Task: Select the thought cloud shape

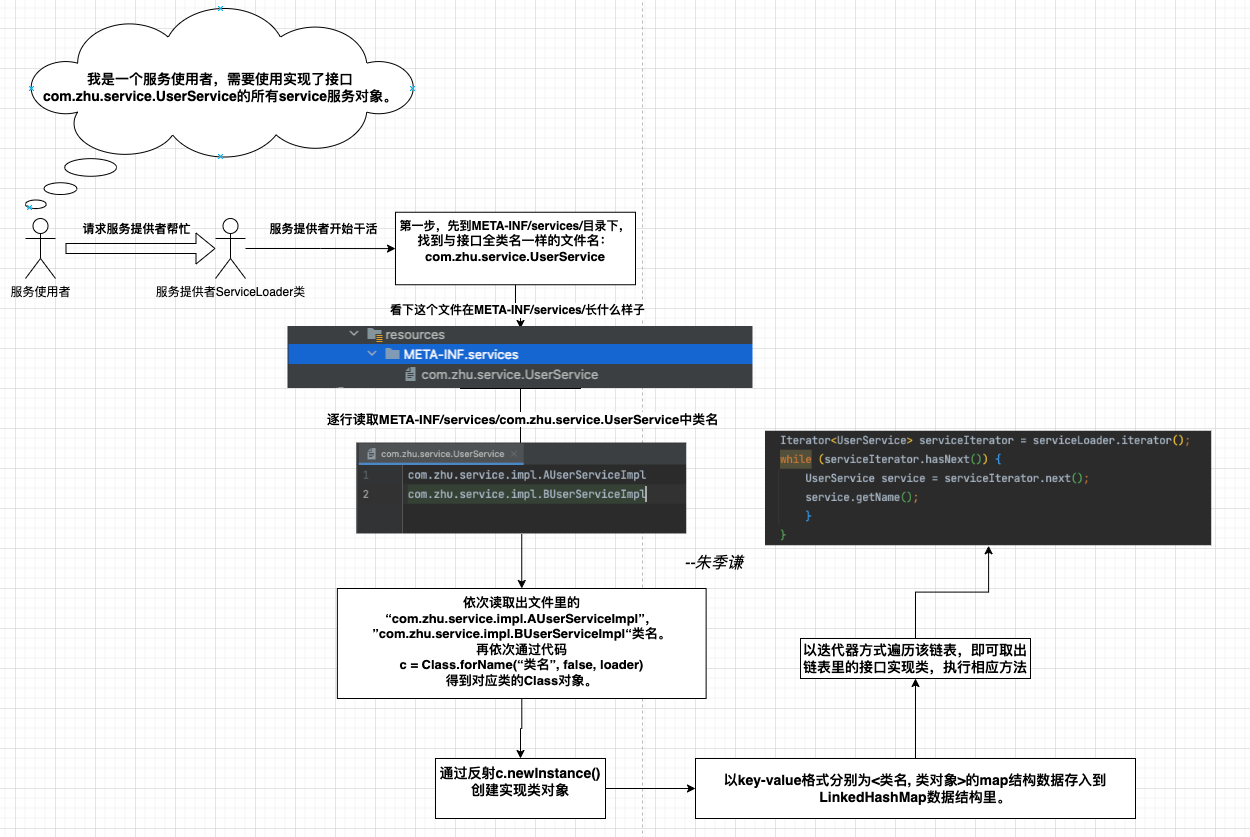Action: [222, 85]
